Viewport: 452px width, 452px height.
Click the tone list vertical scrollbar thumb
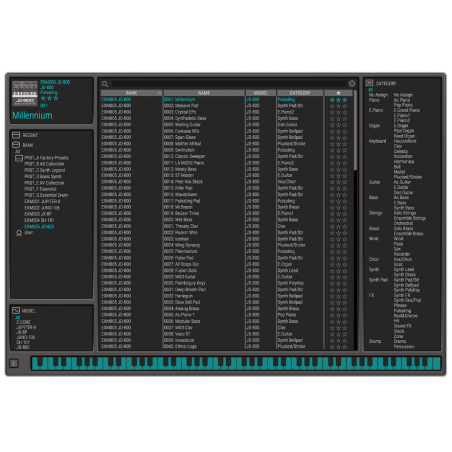click(356, 130)
